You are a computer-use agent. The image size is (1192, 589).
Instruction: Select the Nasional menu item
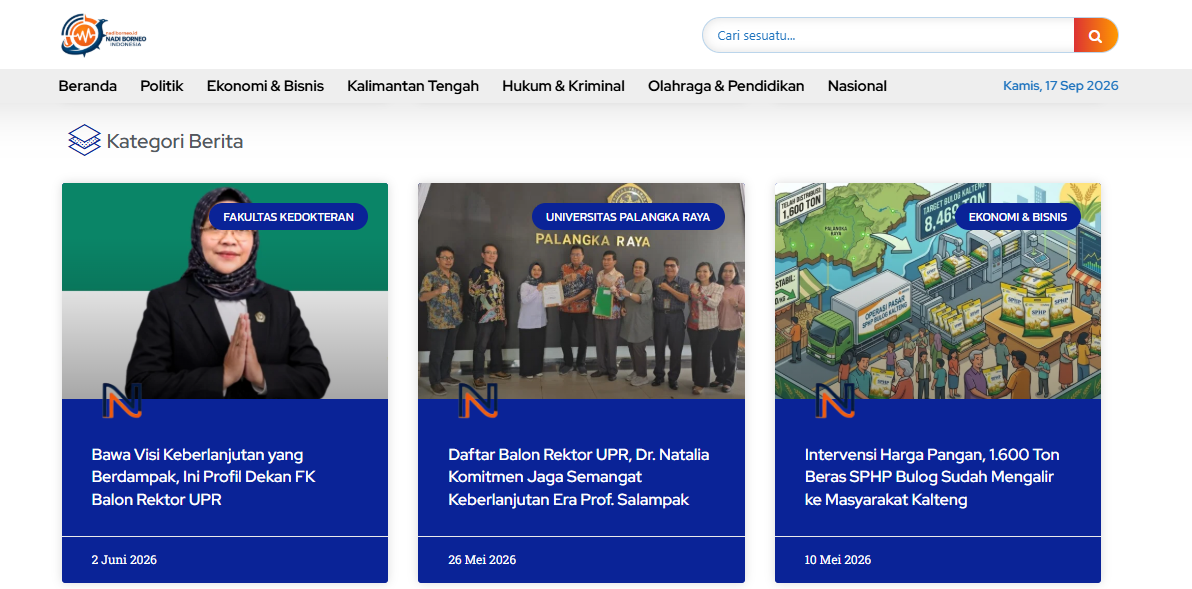pyautogui.click(x=857, y=86)
